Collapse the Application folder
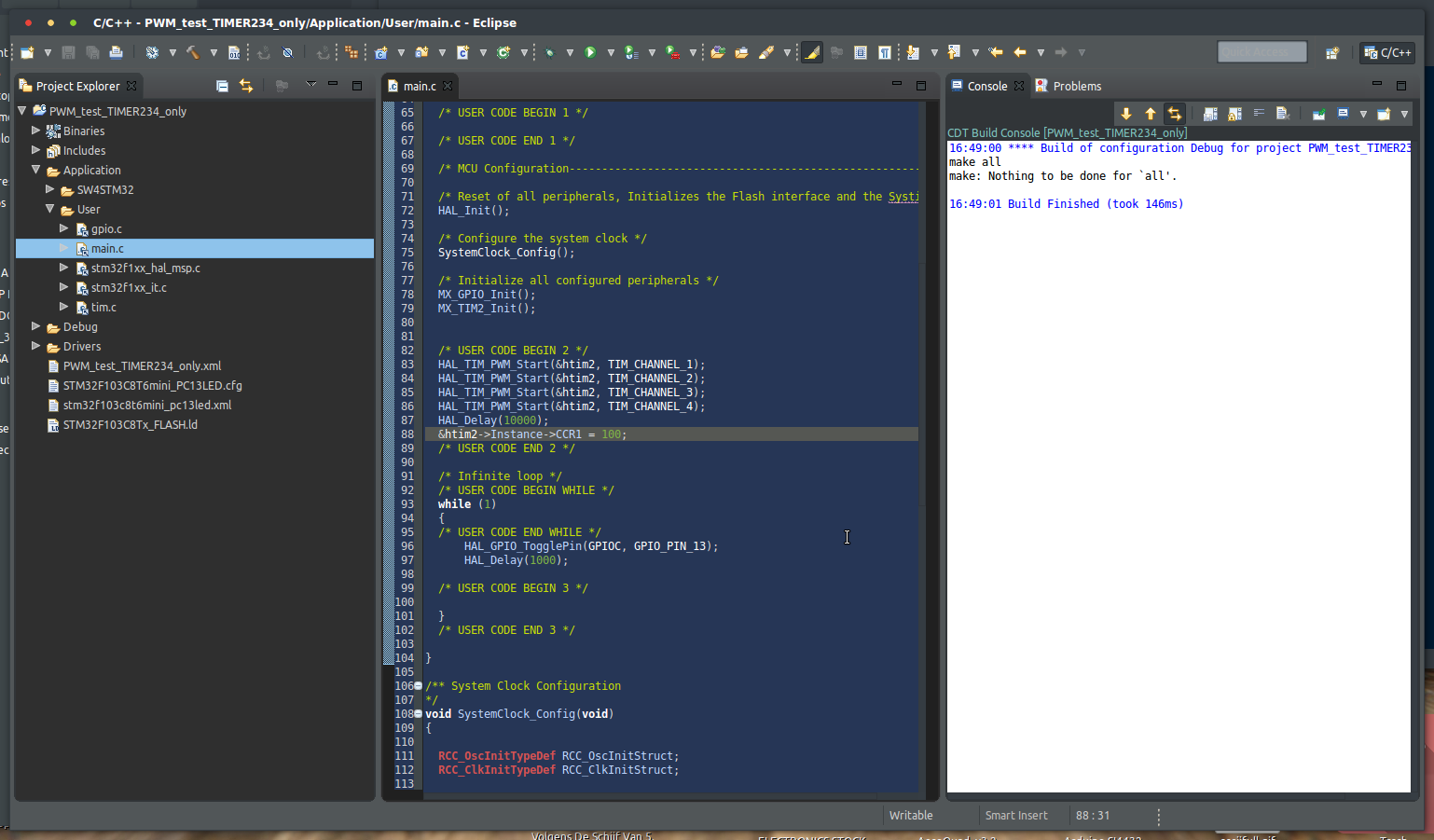 [x=36, y=170]
